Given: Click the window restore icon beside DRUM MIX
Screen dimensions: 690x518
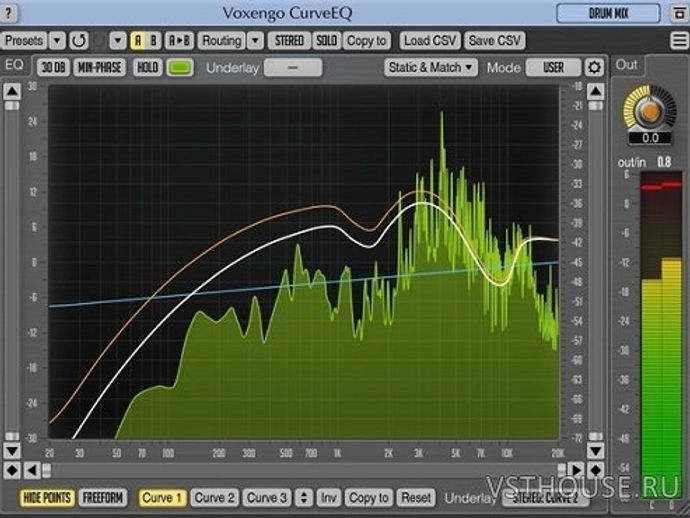Looking at the screenshot, I should (679, 13).
